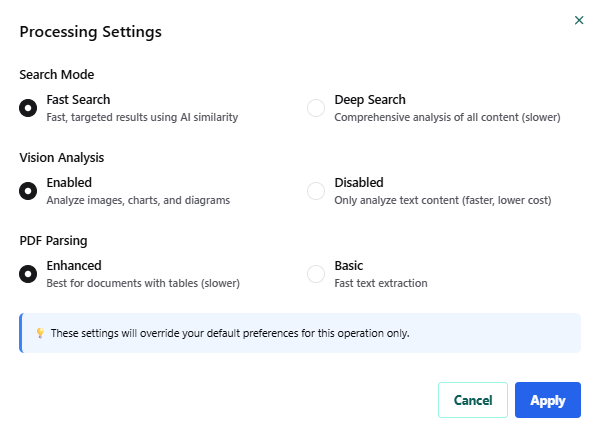Apply the processing settings

[x=548, y=400]
